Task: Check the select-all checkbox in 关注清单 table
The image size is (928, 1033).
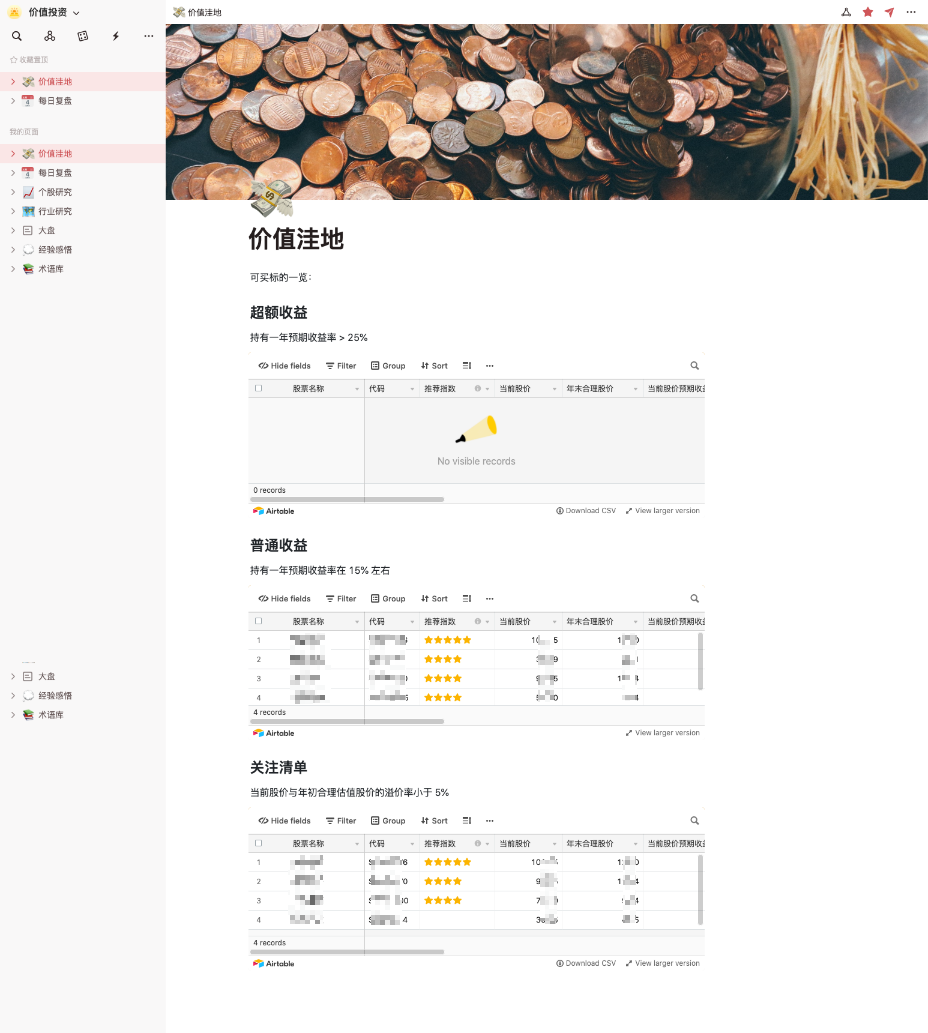Action: (x=257, y=843)
